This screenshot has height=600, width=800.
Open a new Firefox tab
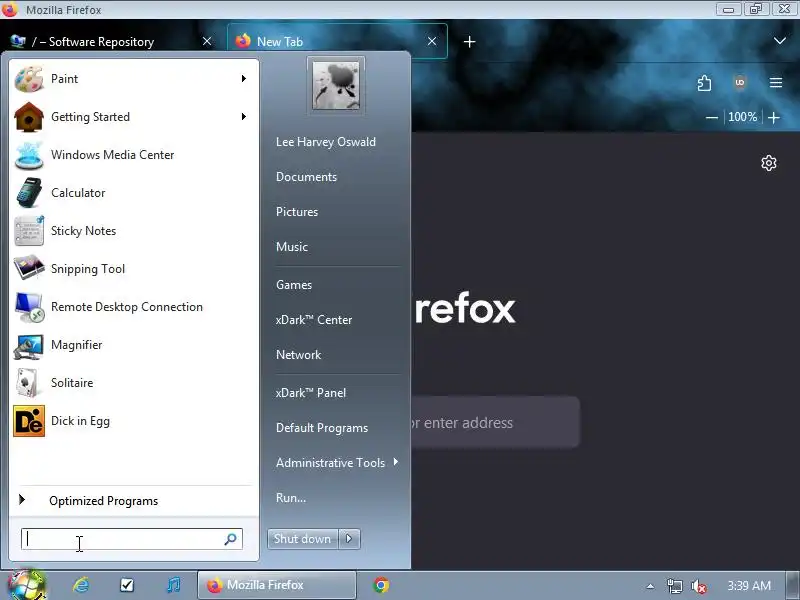coord(469,42)
